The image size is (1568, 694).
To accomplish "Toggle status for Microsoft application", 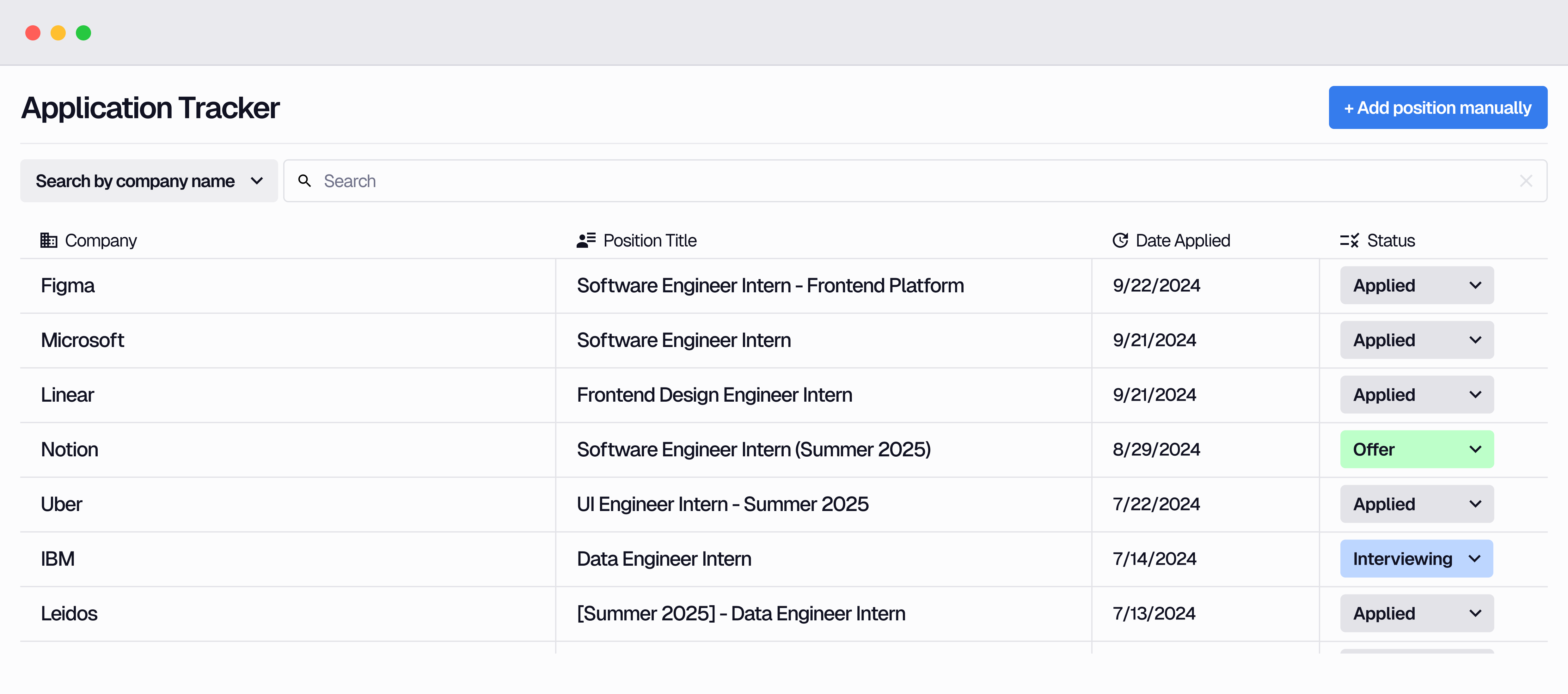I will pos(1416,340).
